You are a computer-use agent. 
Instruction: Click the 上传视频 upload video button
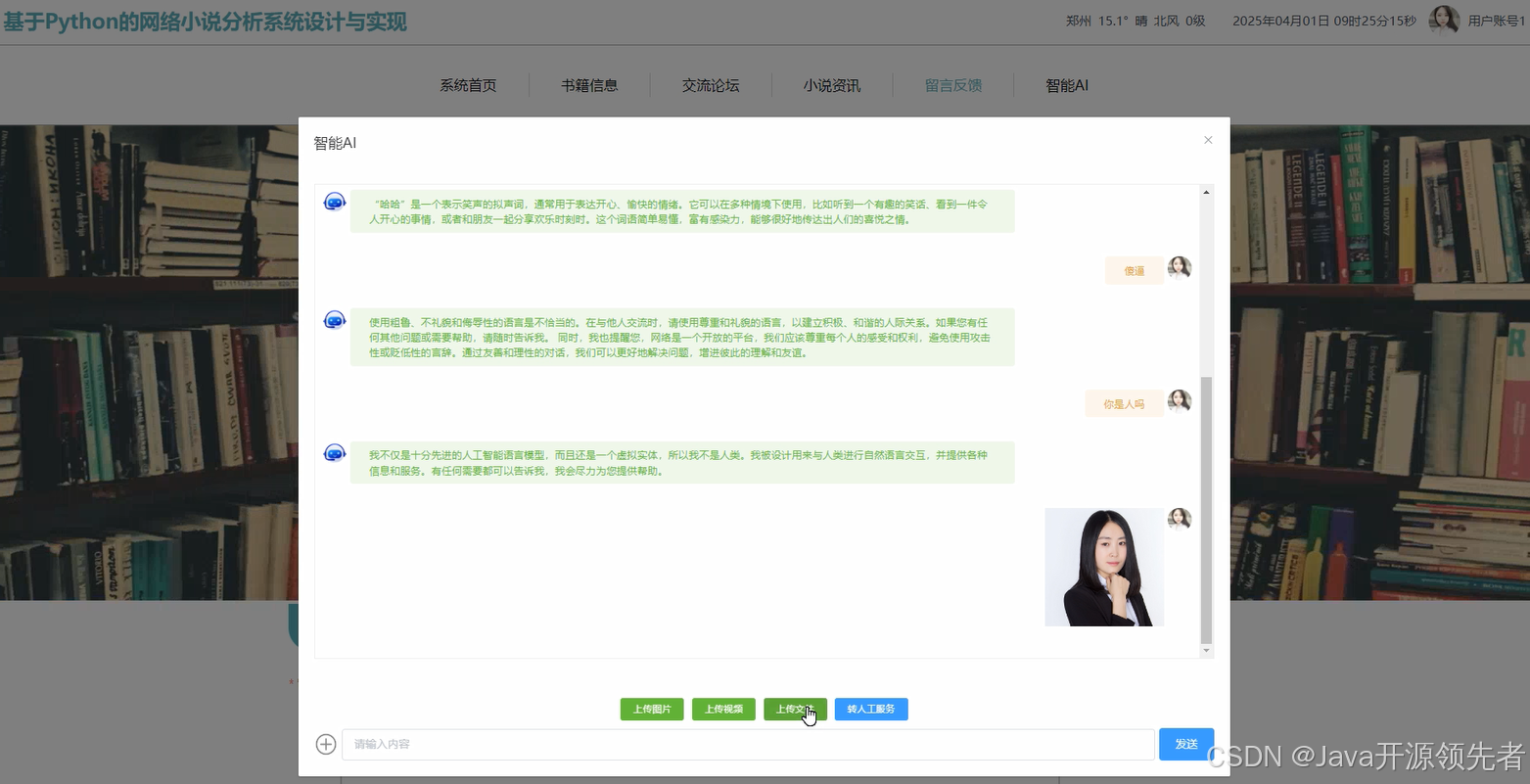(x=723, y=709)
